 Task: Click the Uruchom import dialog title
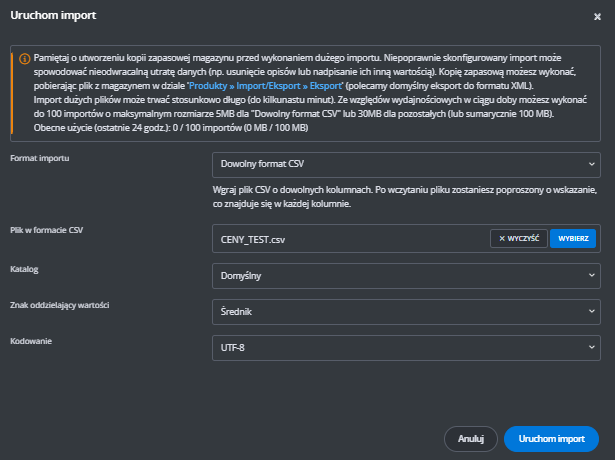(x=48, y=17)
